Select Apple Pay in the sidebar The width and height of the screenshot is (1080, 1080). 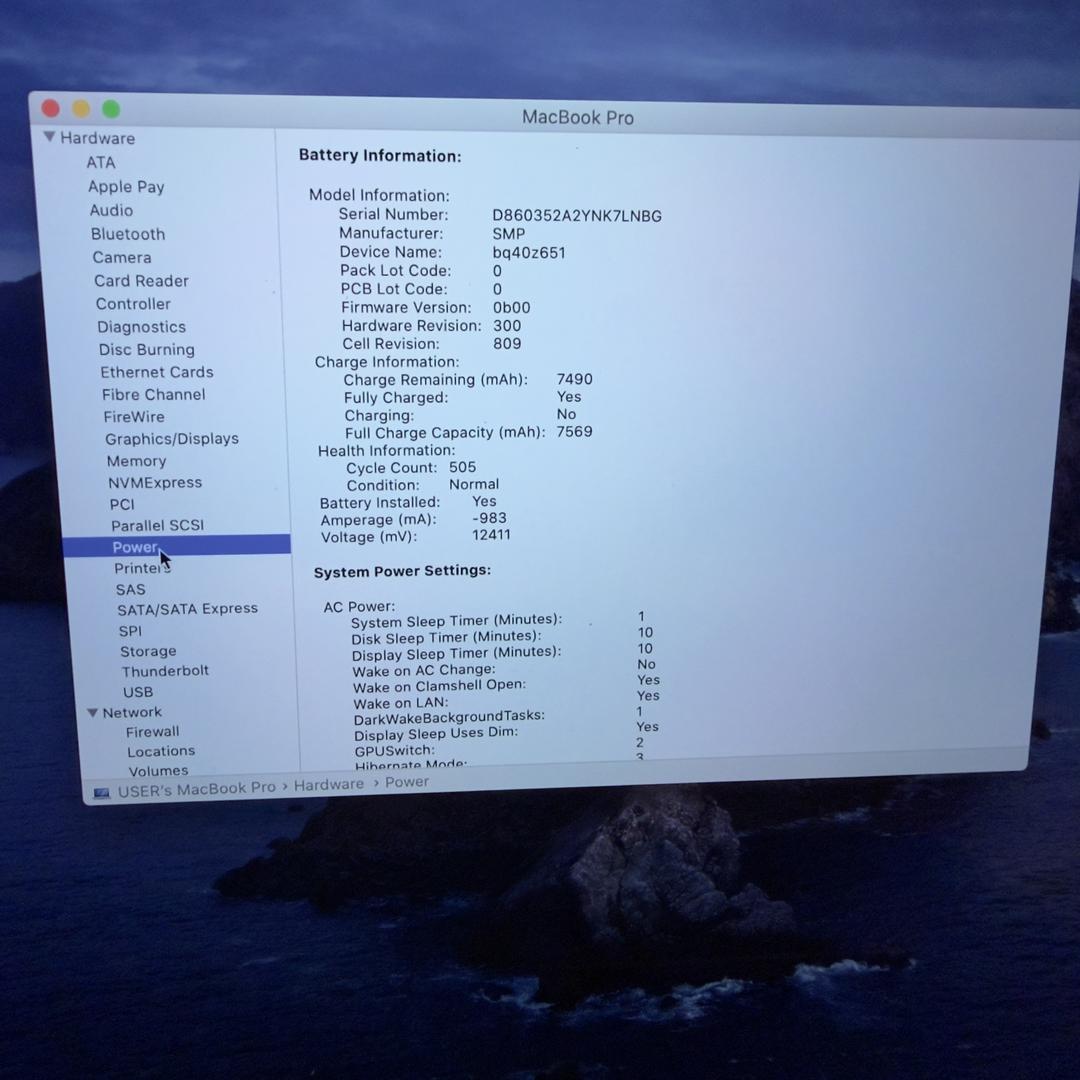point(126,187)
